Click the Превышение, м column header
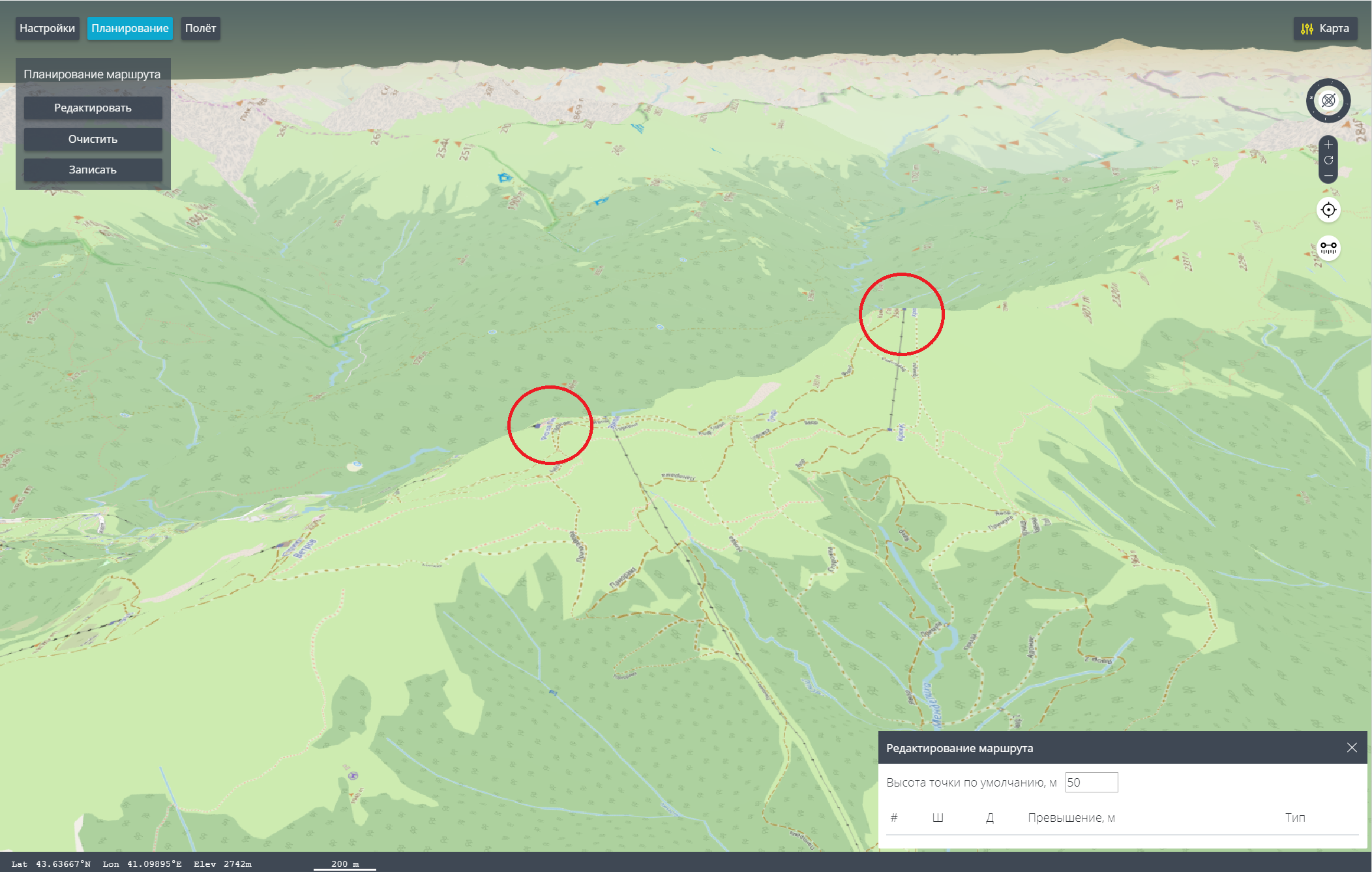This screenshot has width=1372, height=872. point(1071,817)
